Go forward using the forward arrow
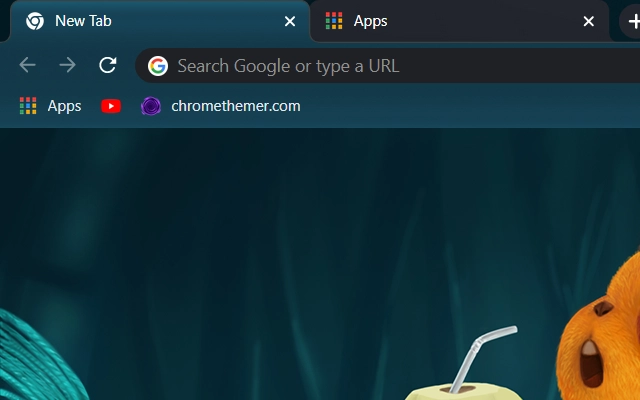This screenshot has width=640, height=400. 67,66
